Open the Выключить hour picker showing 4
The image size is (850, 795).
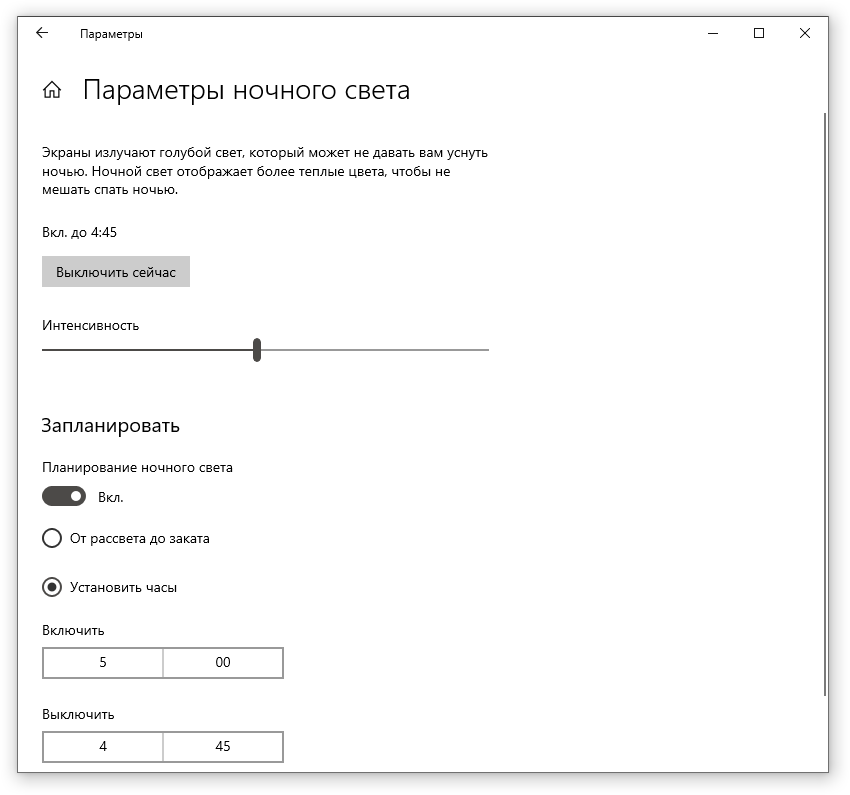pyautogui.click(x=103, y=747)
